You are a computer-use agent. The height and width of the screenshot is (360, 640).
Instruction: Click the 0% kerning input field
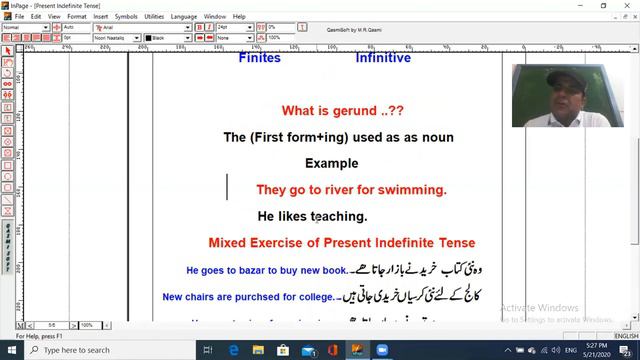pos(281,27)
